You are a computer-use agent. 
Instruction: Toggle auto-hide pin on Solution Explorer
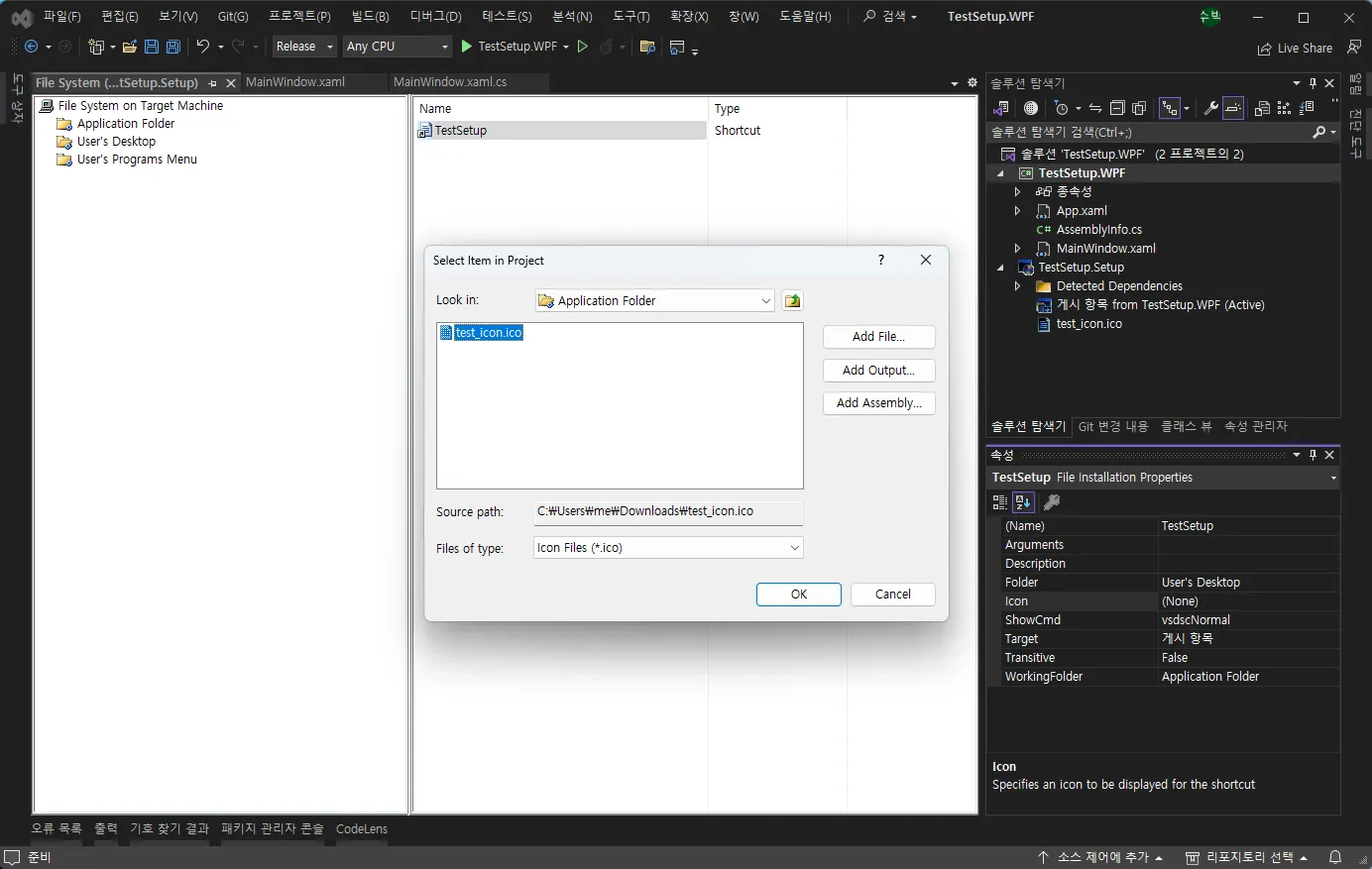click(1314, 82)
